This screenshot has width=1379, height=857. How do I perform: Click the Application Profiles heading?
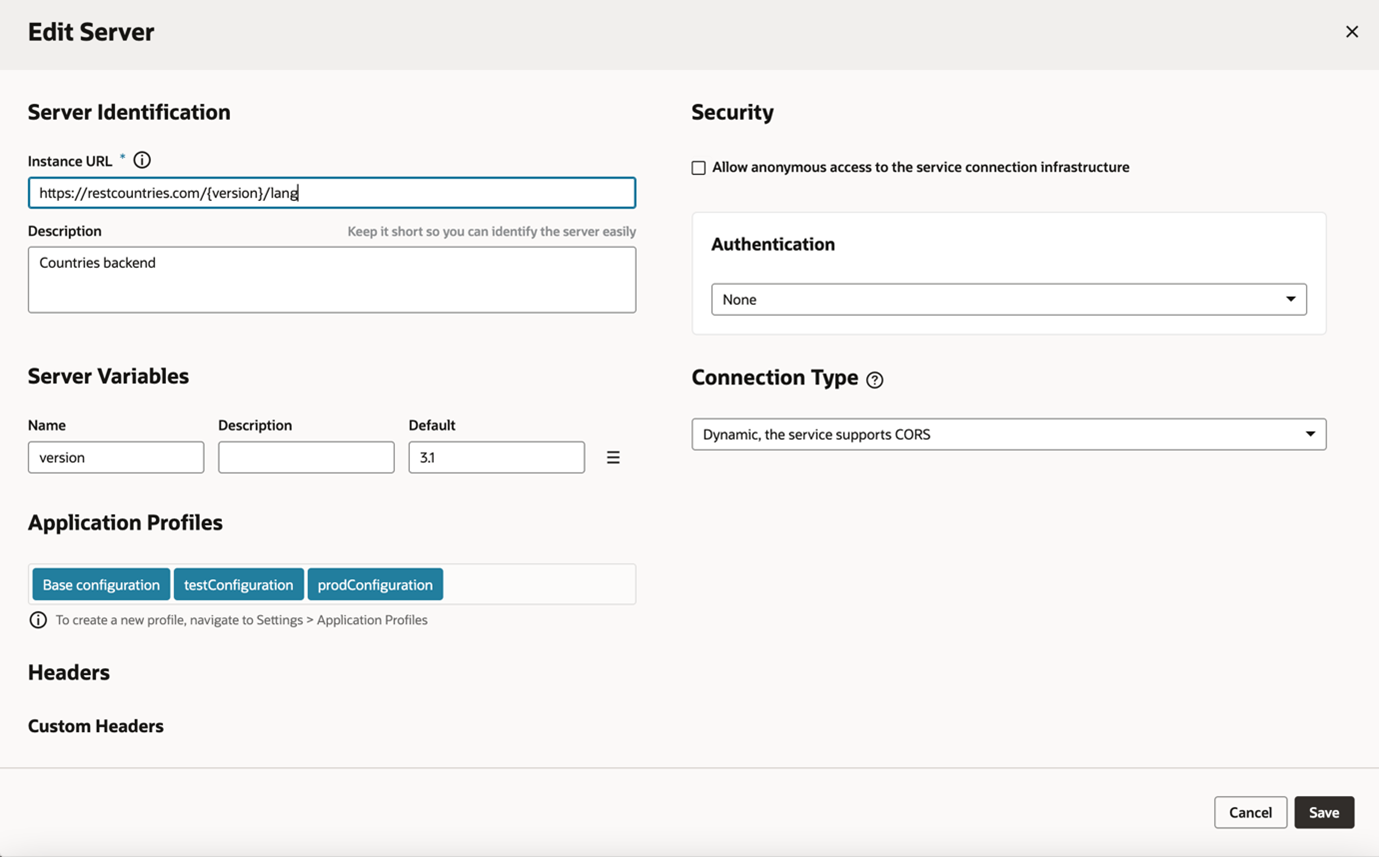click(125, 523)
